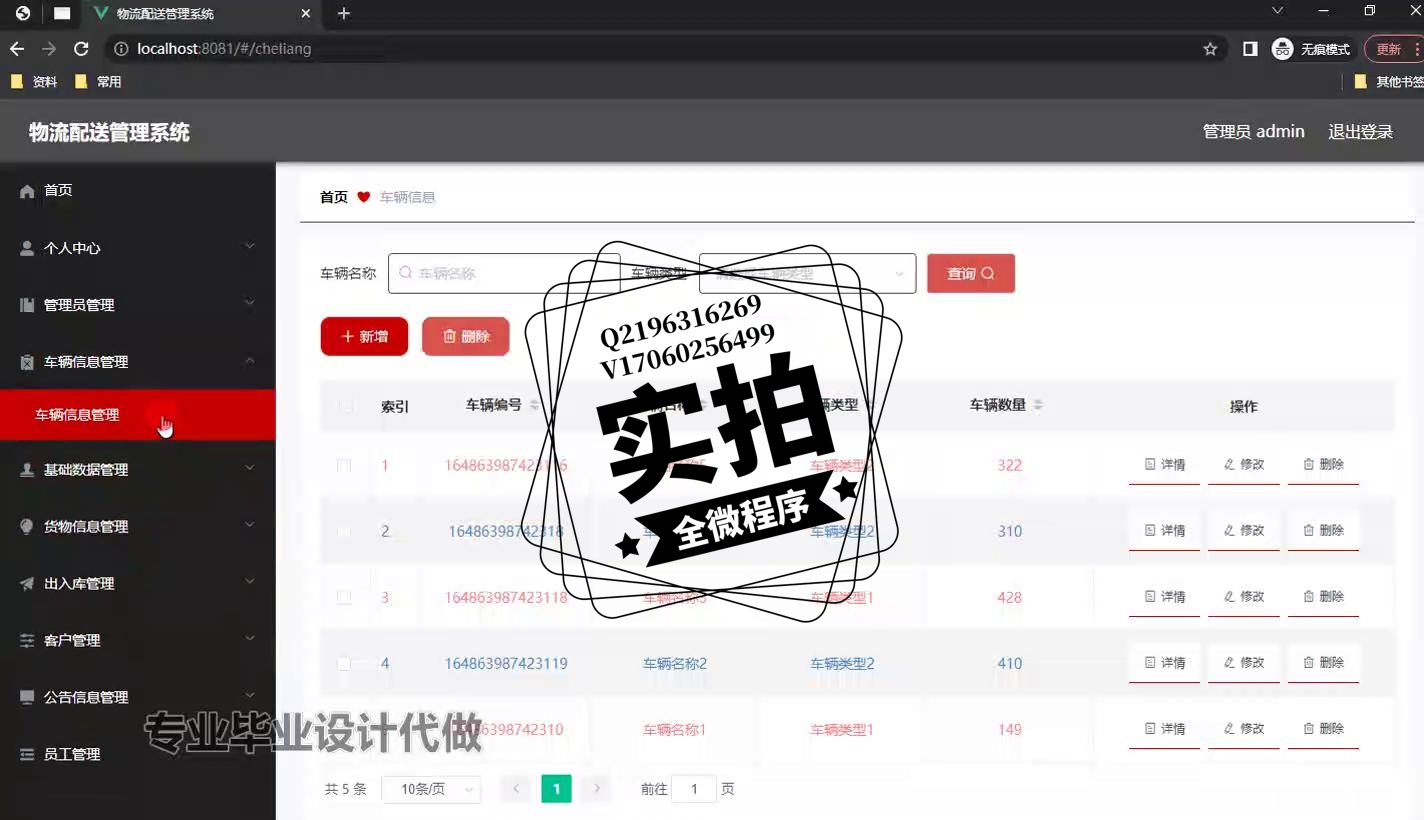Click the incognito 无痕模式 icon
1424x820 pixels.
click(x=1283, y=49)
